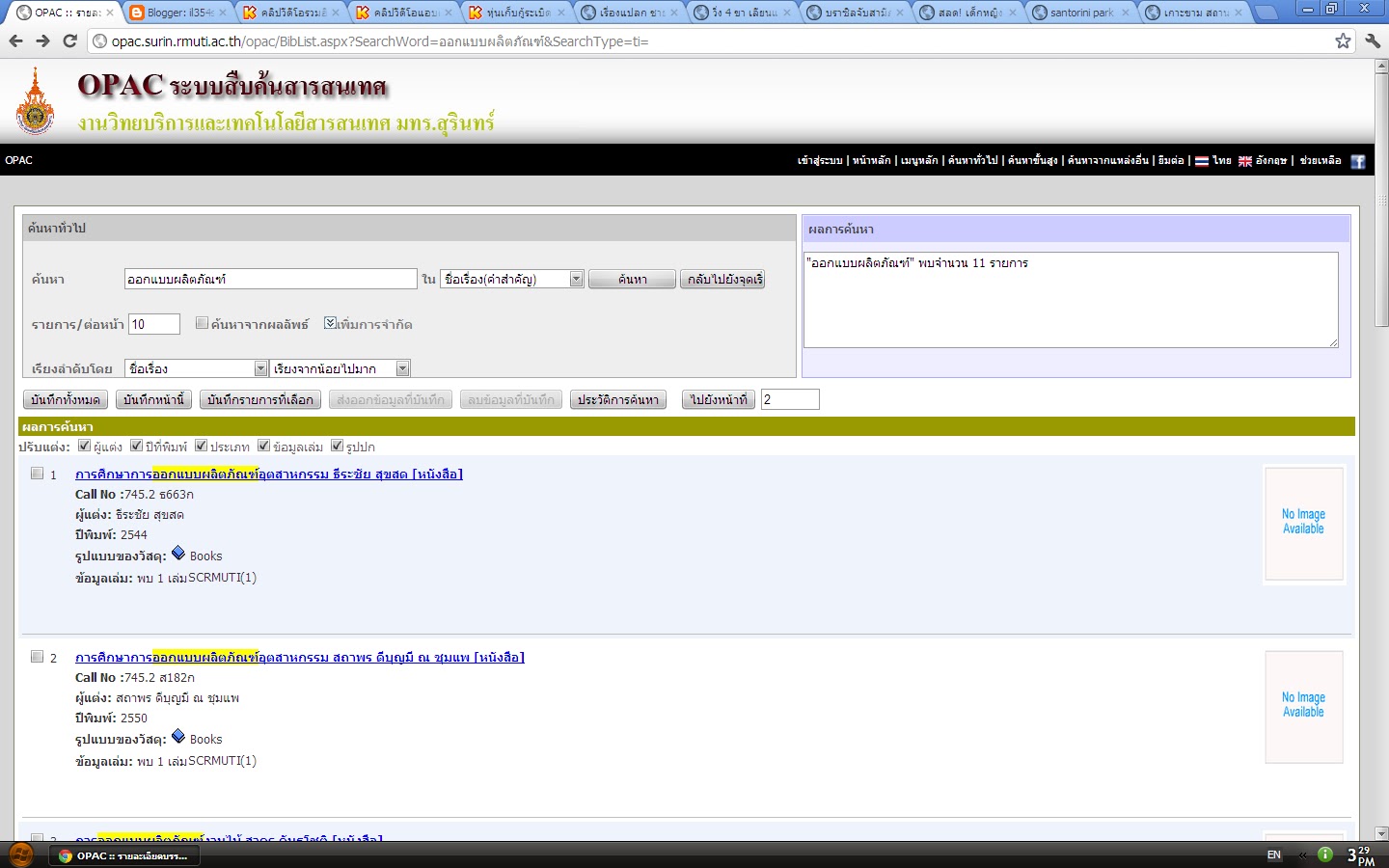Switch language via the Thai flag icon
Viewport: 1389px width, 868px height.
click(1201, 161)
